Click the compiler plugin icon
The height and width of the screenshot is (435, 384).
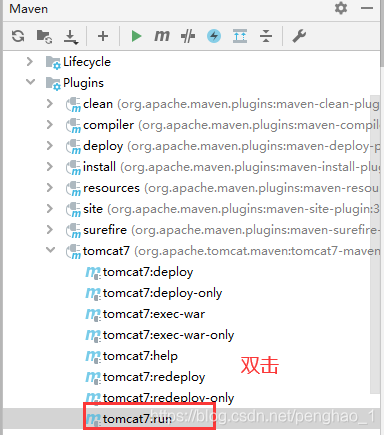(73, 126)
